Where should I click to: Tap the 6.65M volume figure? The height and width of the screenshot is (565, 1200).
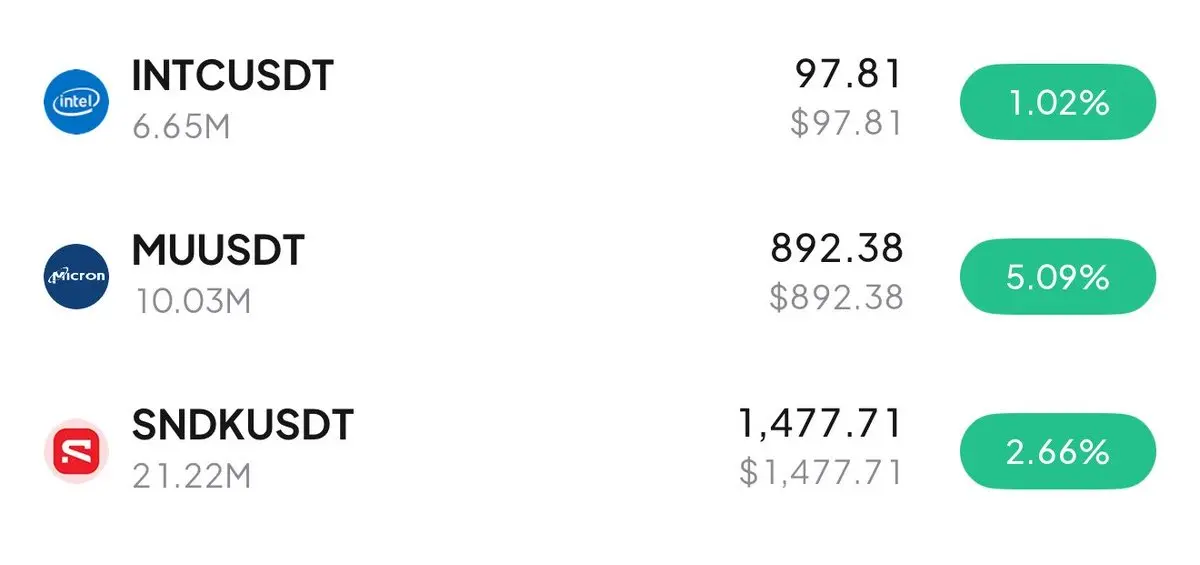(181, 127)
